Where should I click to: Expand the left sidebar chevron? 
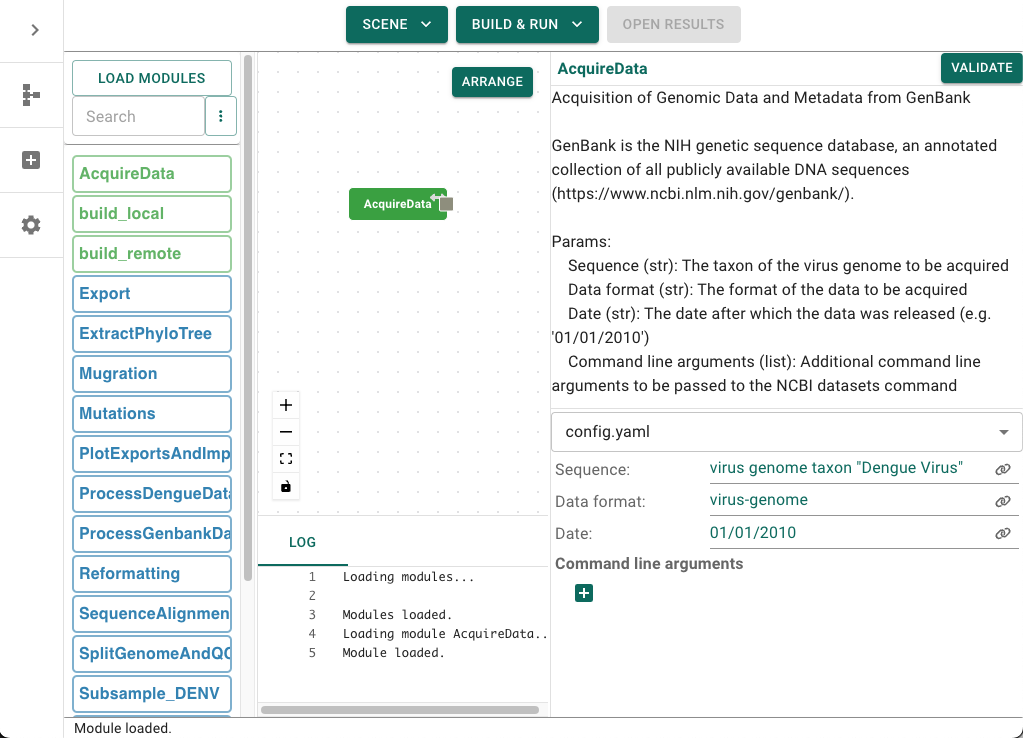(35, 30)
